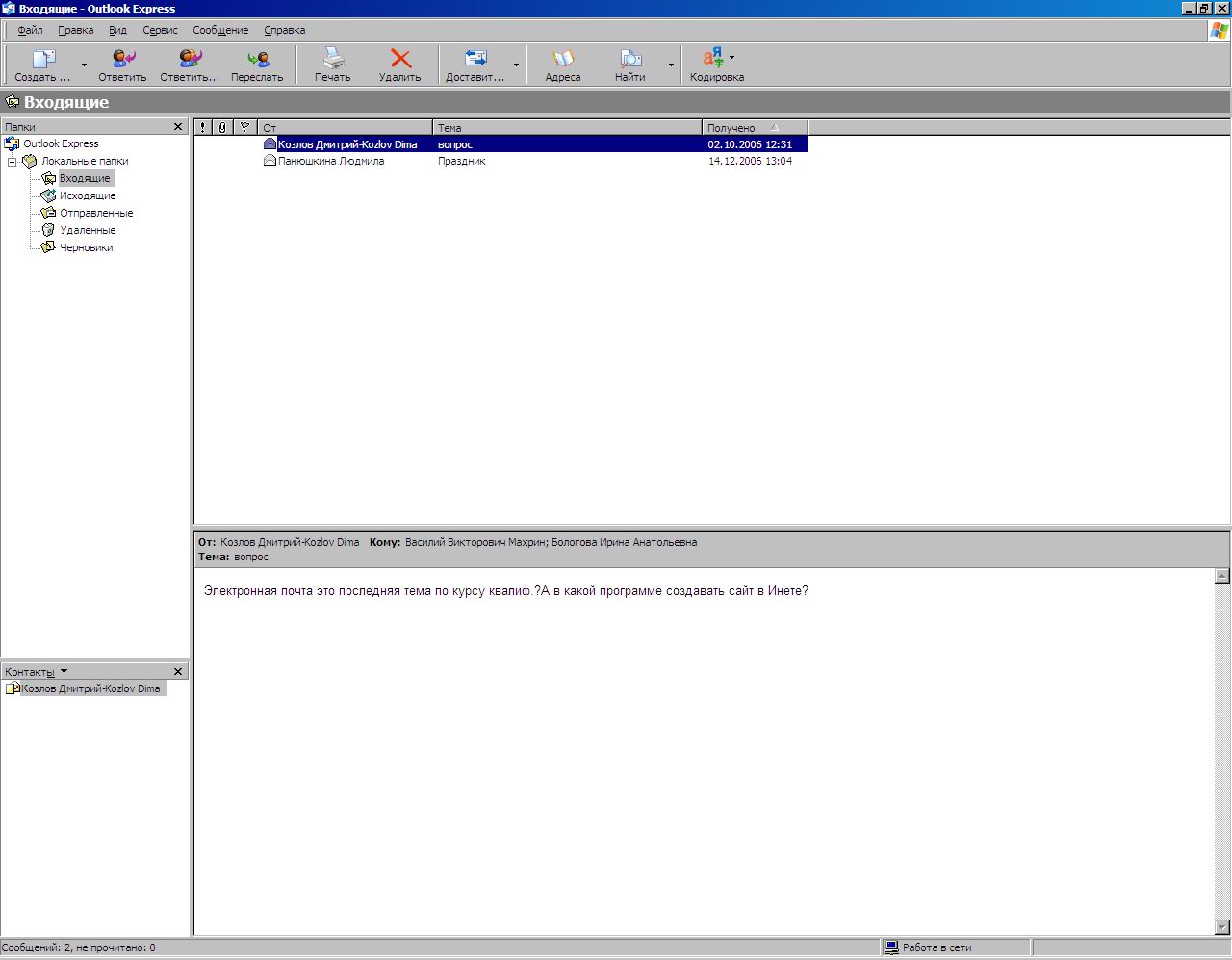
Task: Click the message body text in preview
Action: tap(506, 591)
